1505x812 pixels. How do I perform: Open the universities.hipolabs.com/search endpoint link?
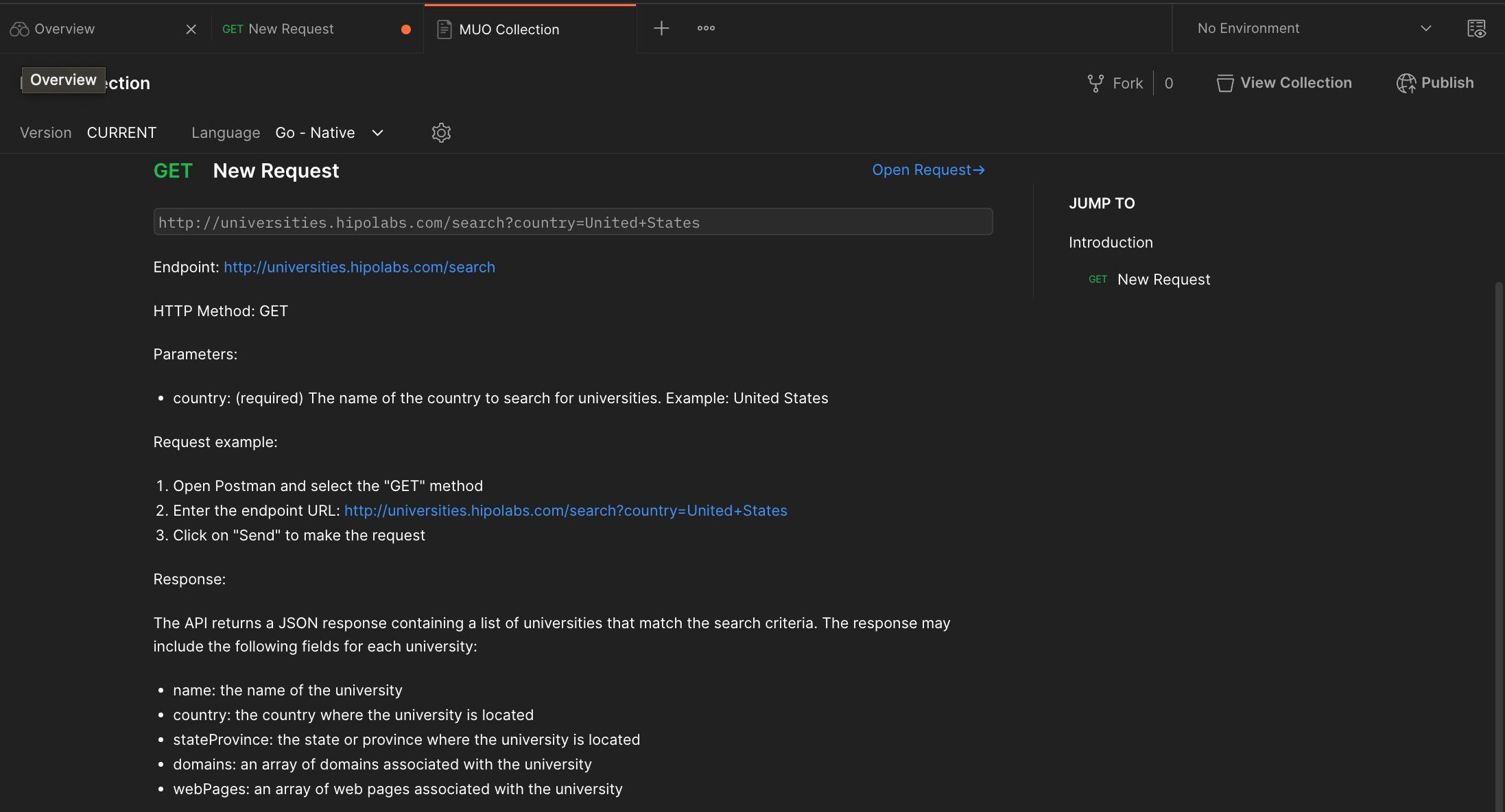pos(359,267)
